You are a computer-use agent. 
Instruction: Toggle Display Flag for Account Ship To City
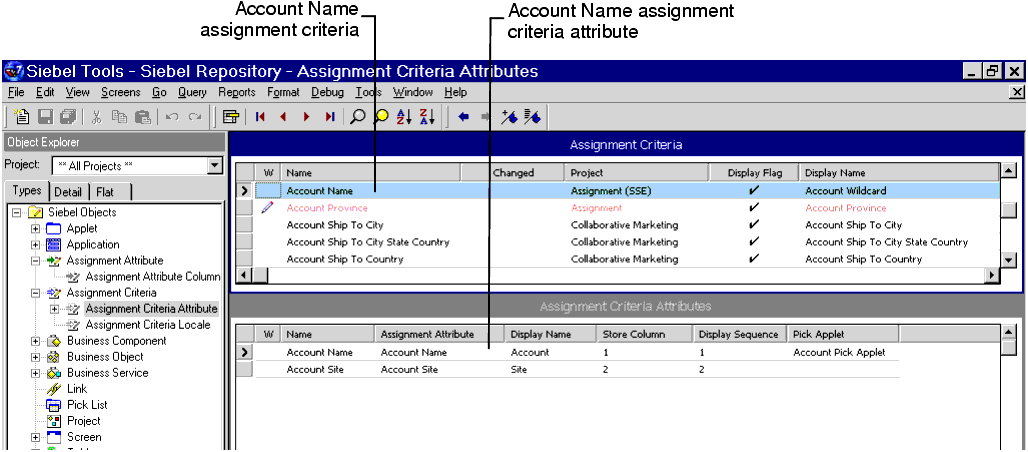pyautogui.click(x=754, y=224)
